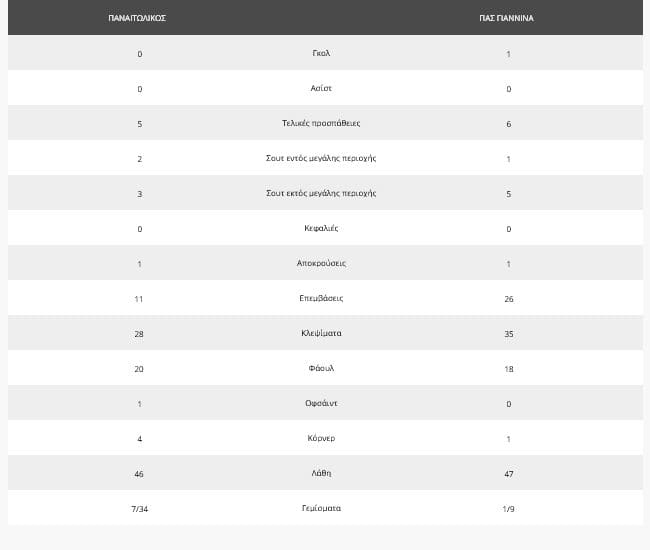The image size is (650, 550).
Task: Click the Σουτ εντός μεγάλης περιοχής label
Action: (321, 158)
